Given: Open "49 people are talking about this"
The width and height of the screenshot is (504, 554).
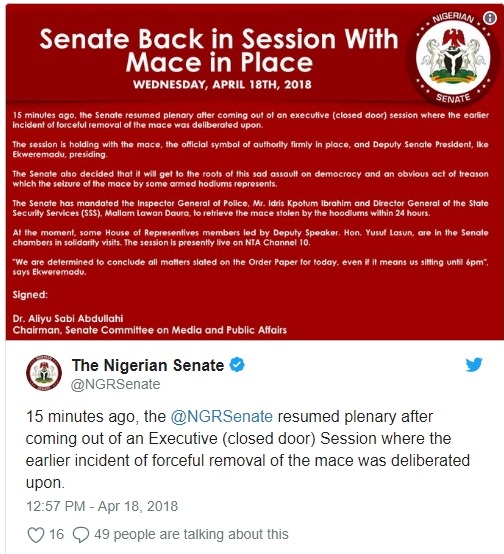Looking at the screenshot, I should point(191,535).
